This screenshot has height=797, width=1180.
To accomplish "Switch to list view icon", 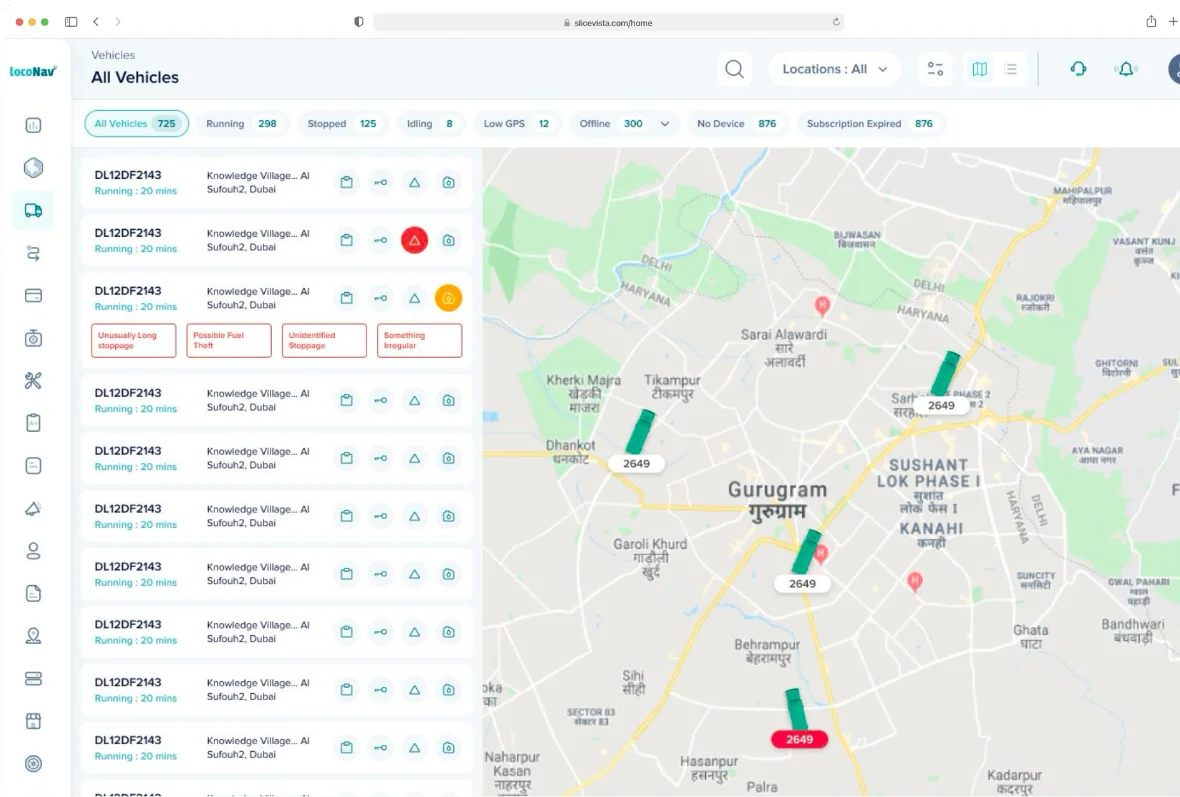I will point(1011,69).
